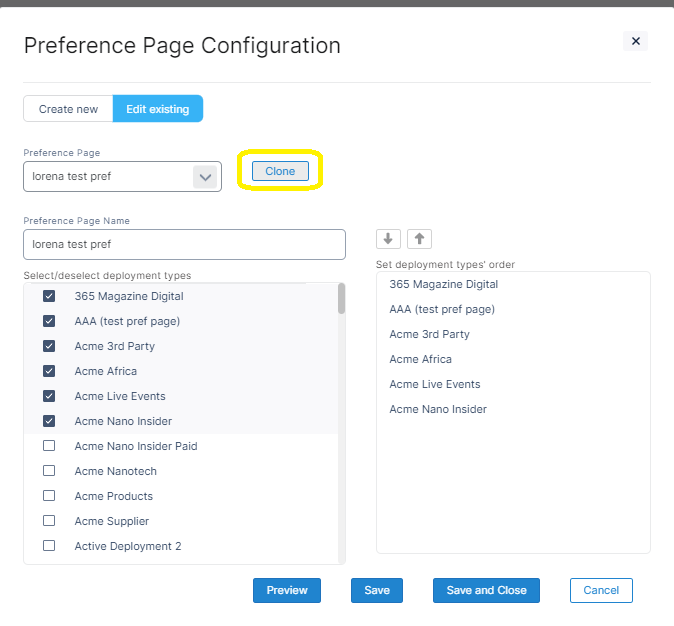Click the move down arrow icon
The height and width of the screenshot is (626, 674).
[388, 239]
